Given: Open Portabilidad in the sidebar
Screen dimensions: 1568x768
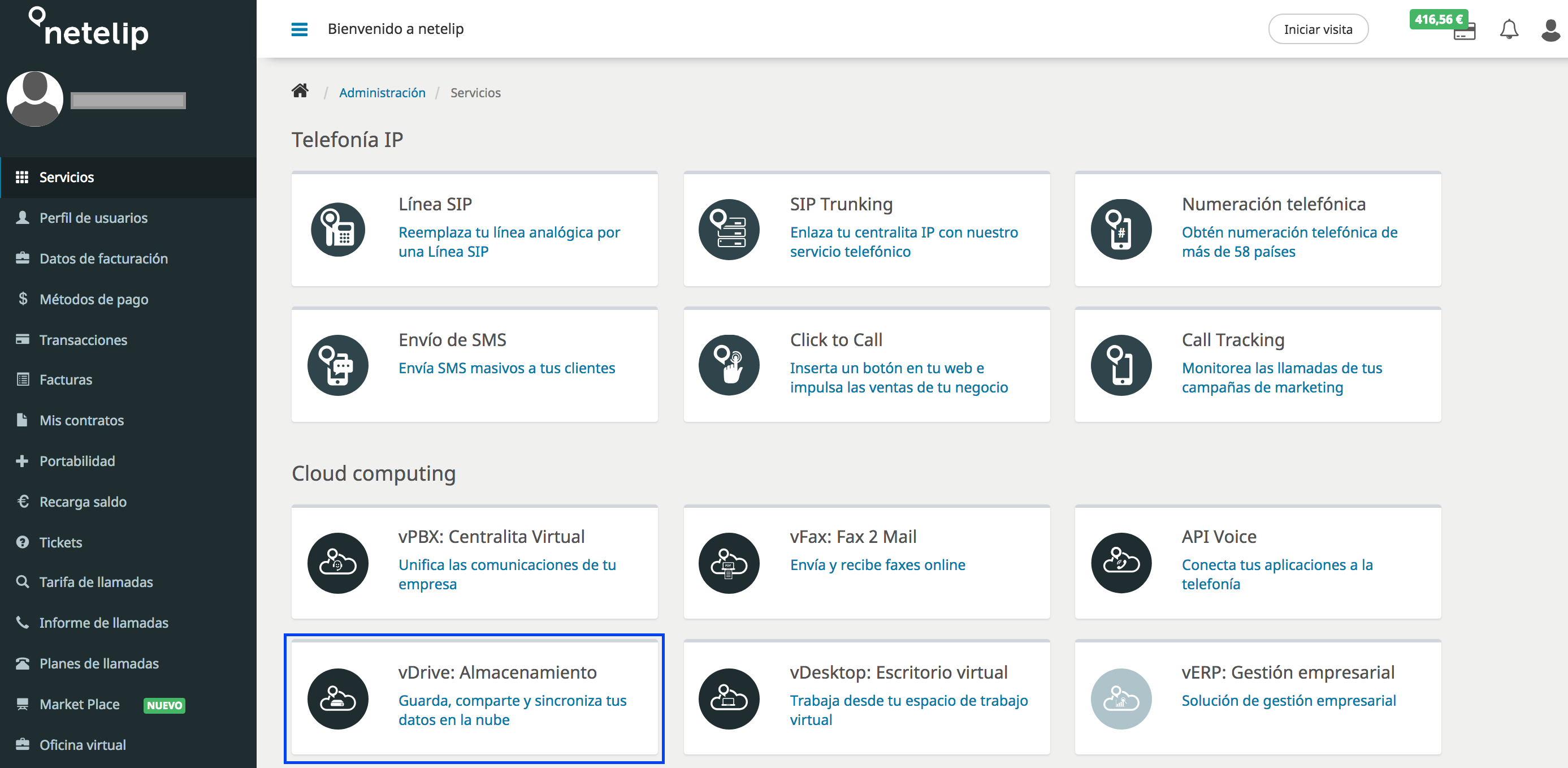Looking at the screenshot, I should (128, 461).
